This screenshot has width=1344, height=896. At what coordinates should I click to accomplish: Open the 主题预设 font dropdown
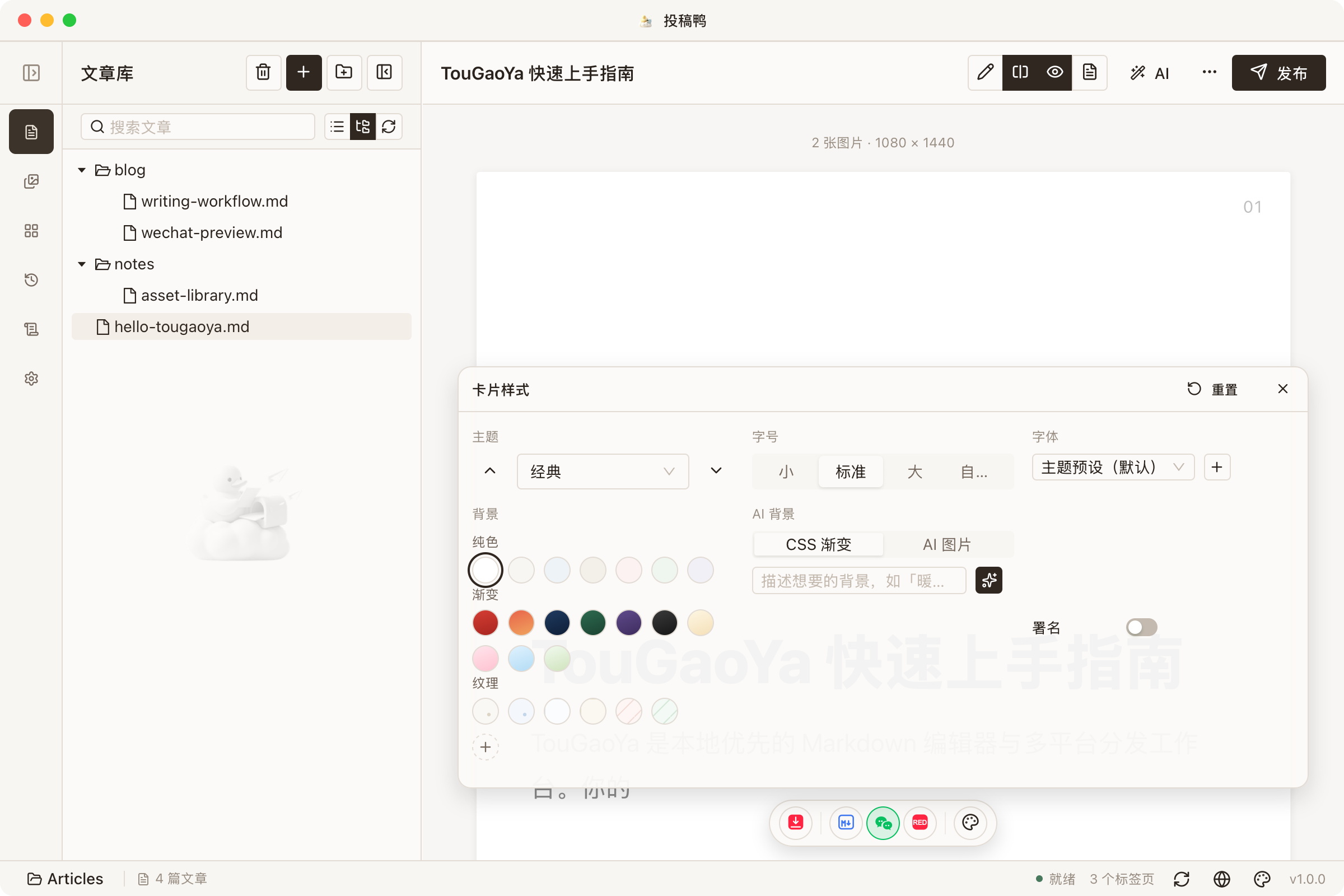click(x=1113, y=468)
